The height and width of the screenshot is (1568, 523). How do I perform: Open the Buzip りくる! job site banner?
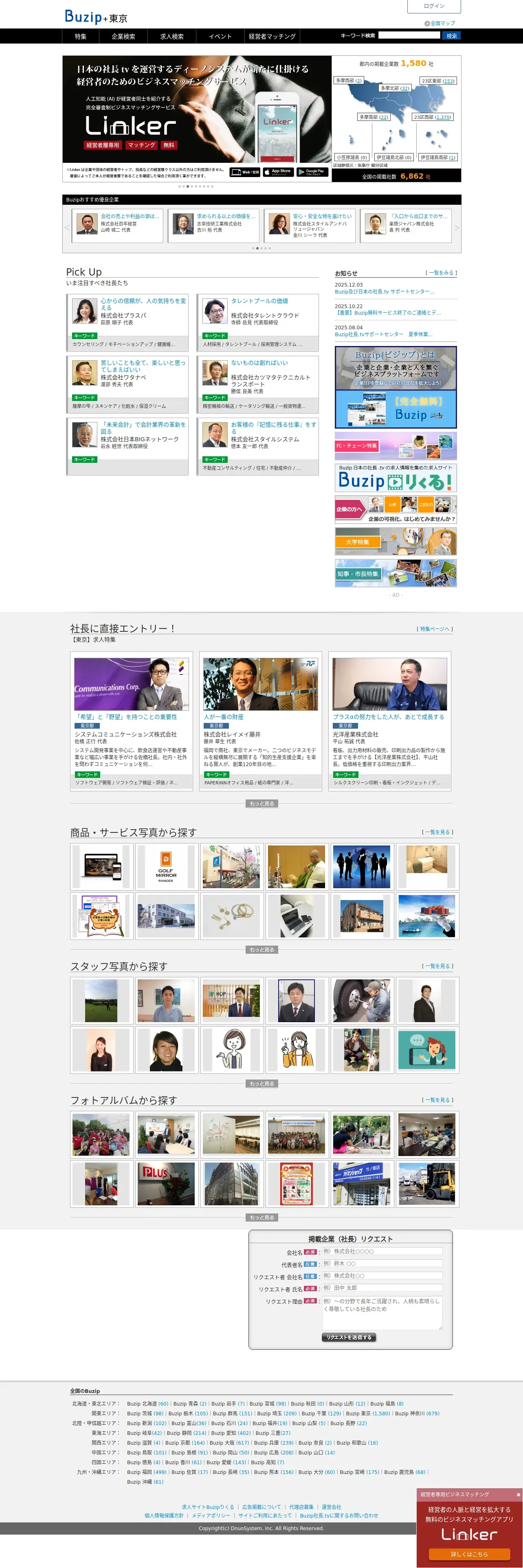pyautogui.click(x=396, y=478)
